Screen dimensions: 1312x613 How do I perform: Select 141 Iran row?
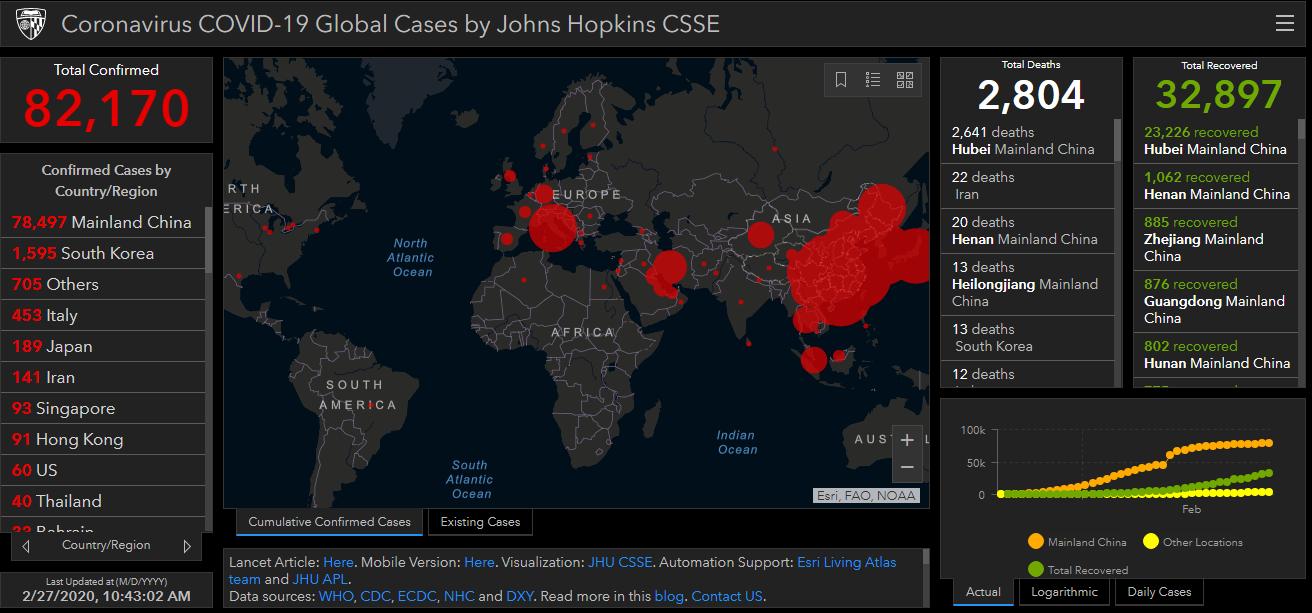pos(103,377)
